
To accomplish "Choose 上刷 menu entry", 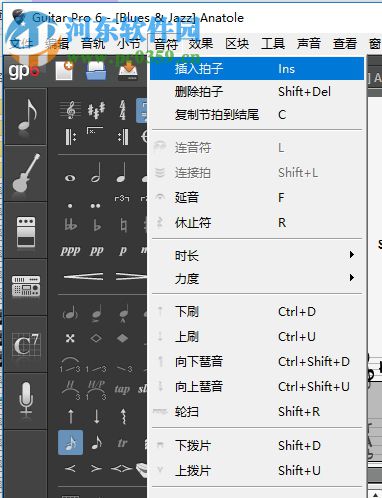I will pos(257,337).
